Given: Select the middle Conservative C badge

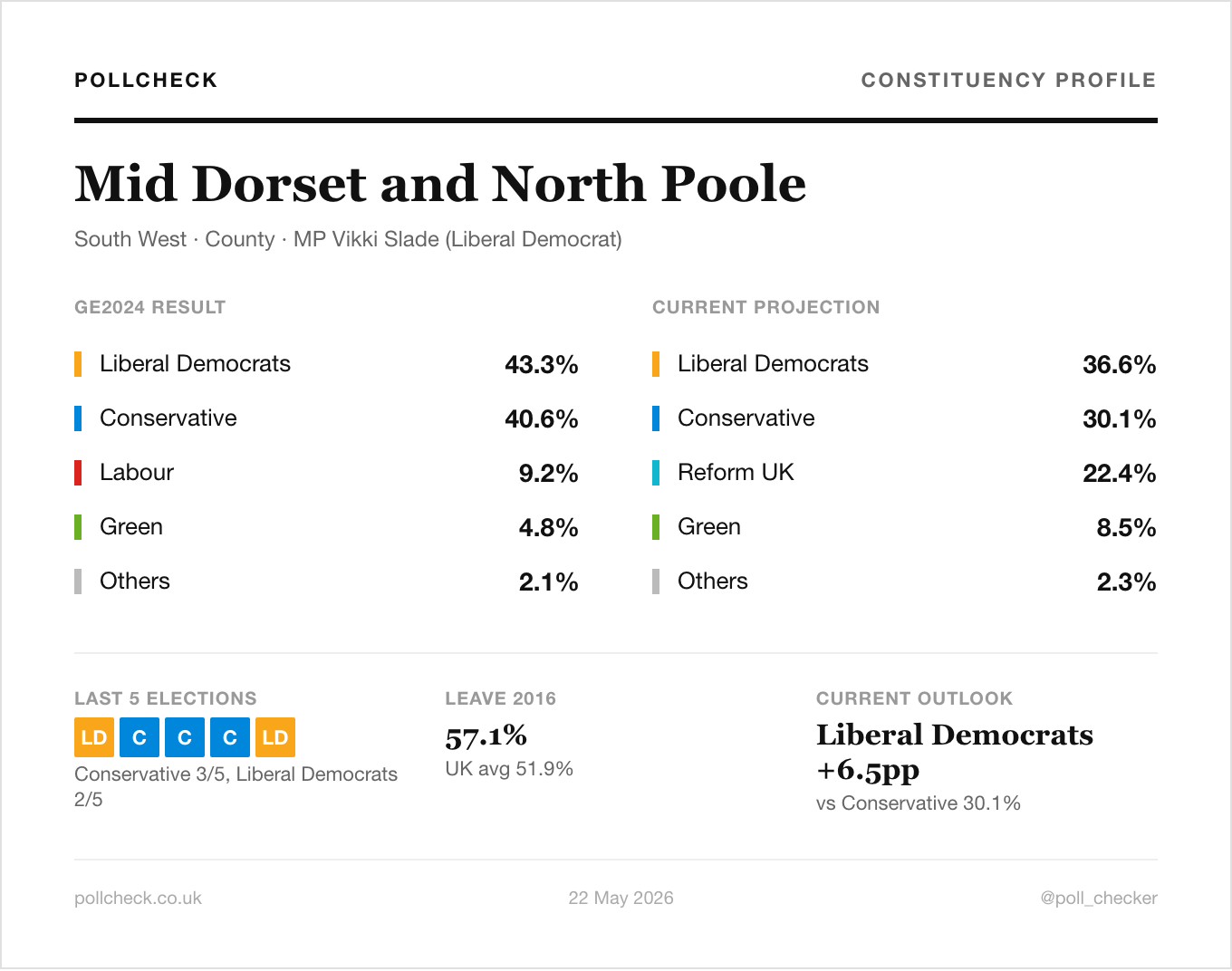Looking at the screenshot, I should pyautogui.click(x=185, y=737).
